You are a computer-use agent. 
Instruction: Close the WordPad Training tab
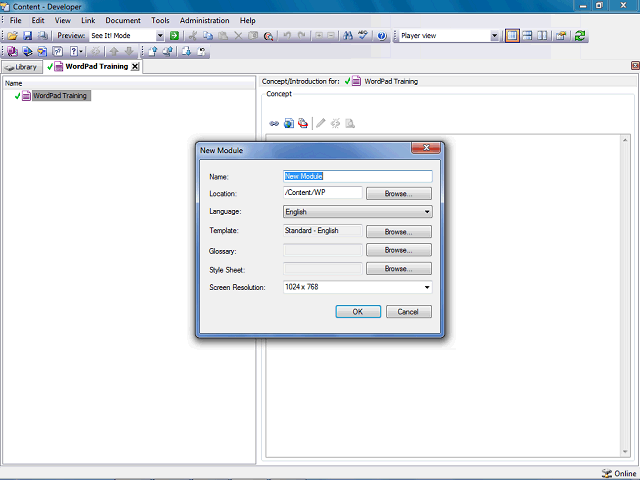[x=135, y=67]
